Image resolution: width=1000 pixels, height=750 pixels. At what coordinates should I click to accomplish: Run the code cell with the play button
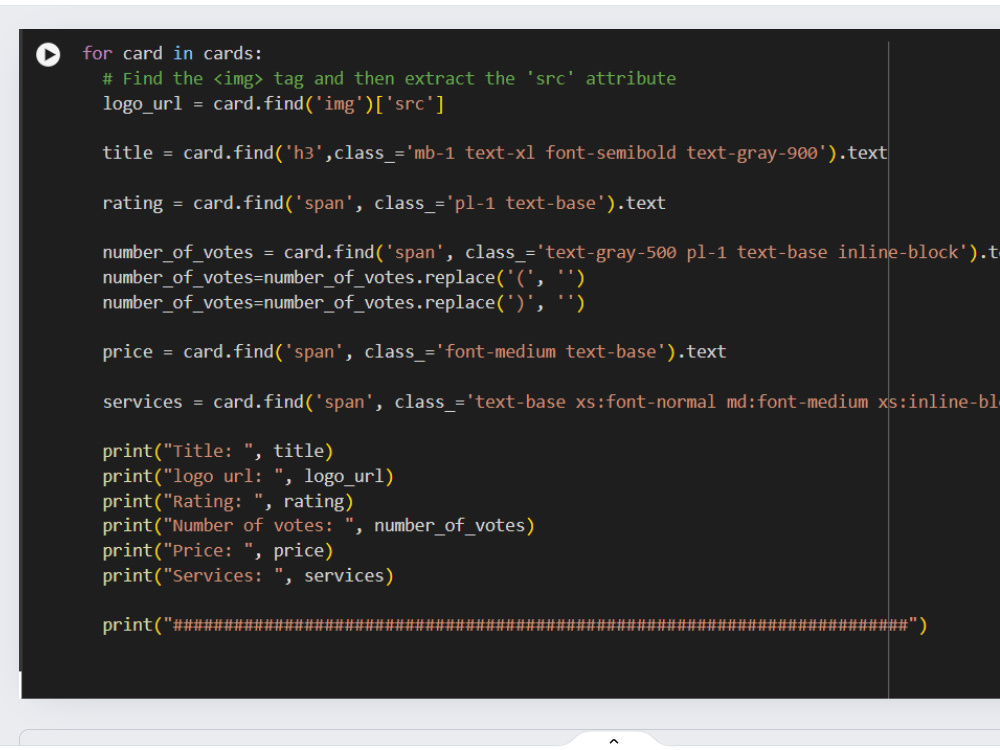tap(48, 54)
